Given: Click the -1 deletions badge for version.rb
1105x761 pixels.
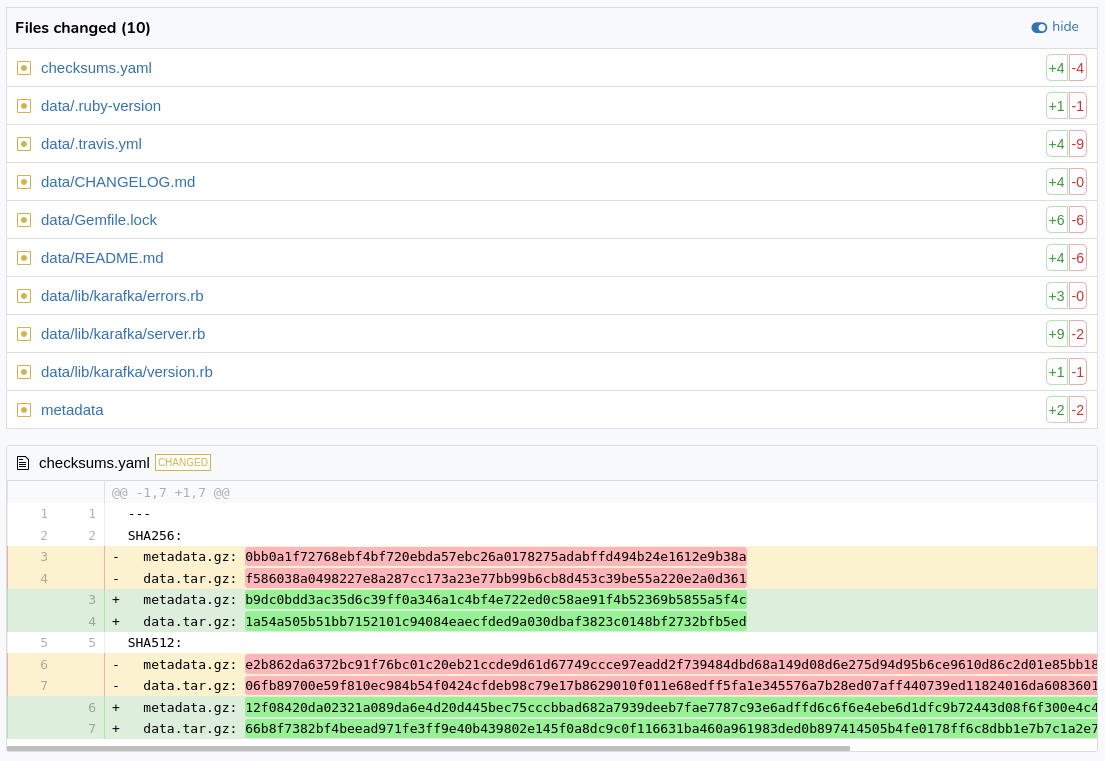Looking at the screenshot, I should click(x=1078, y=373).
